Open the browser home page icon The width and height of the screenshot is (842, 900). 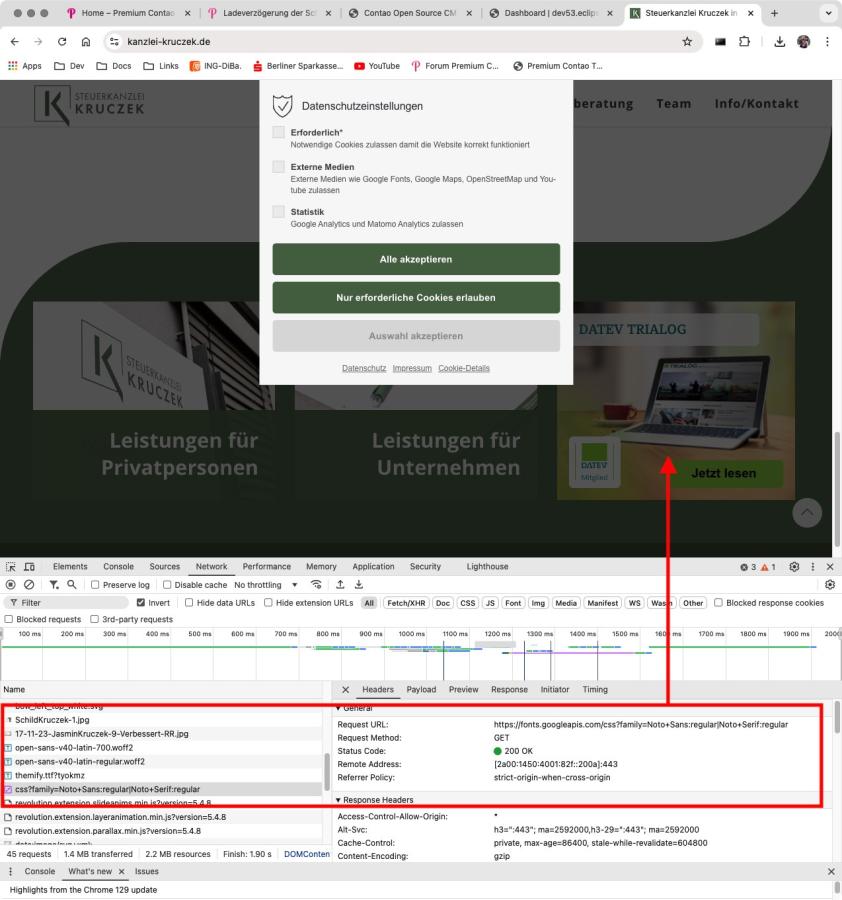coord(86,41)
